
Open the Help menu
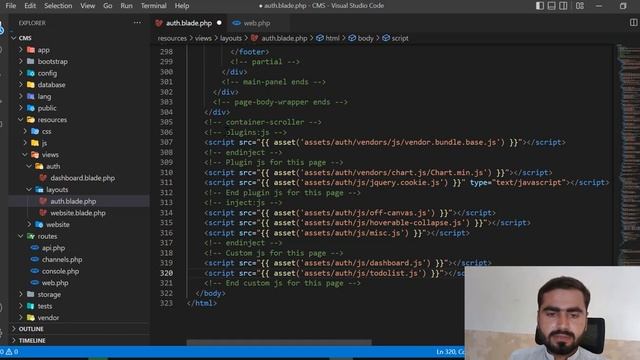182,6
